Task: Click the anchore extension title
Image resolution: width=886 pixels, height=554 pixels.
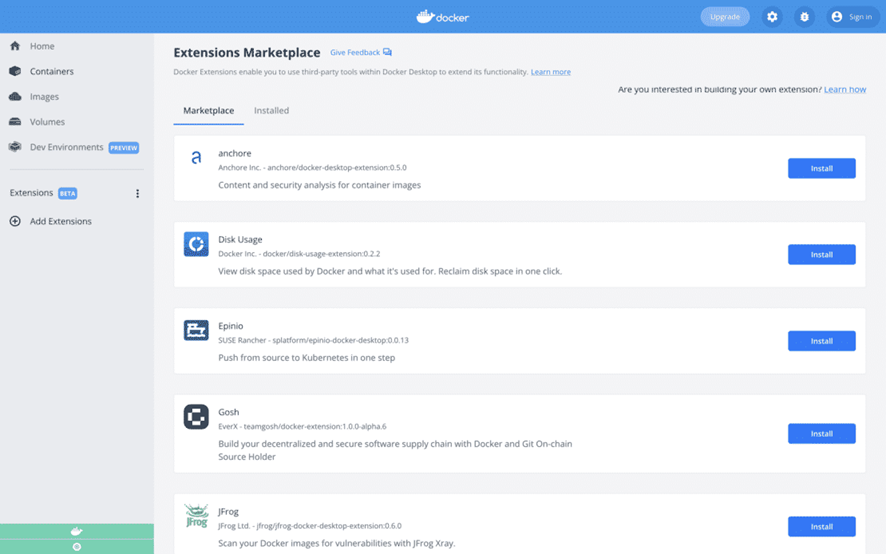Action: [x=234, y=153]
